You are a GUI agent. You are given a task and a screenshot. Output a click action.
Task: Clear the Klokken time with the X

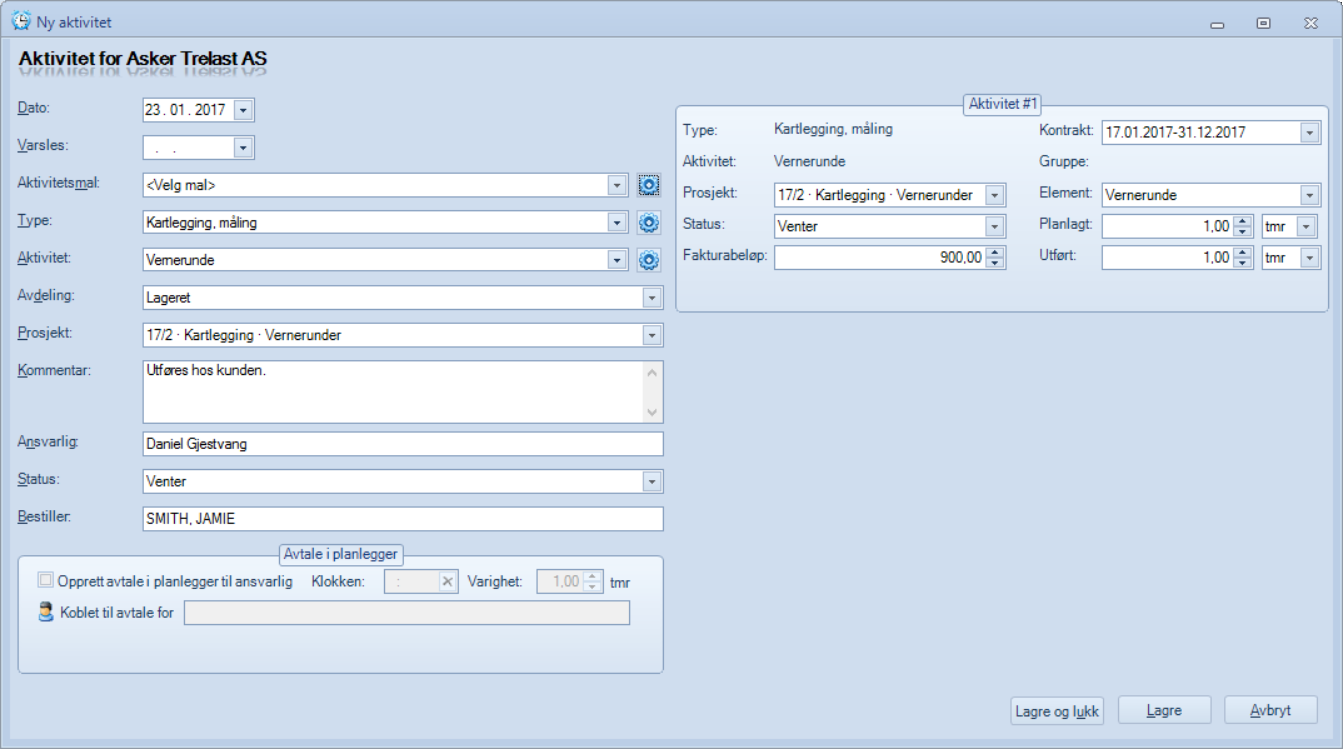coord(448,581)
